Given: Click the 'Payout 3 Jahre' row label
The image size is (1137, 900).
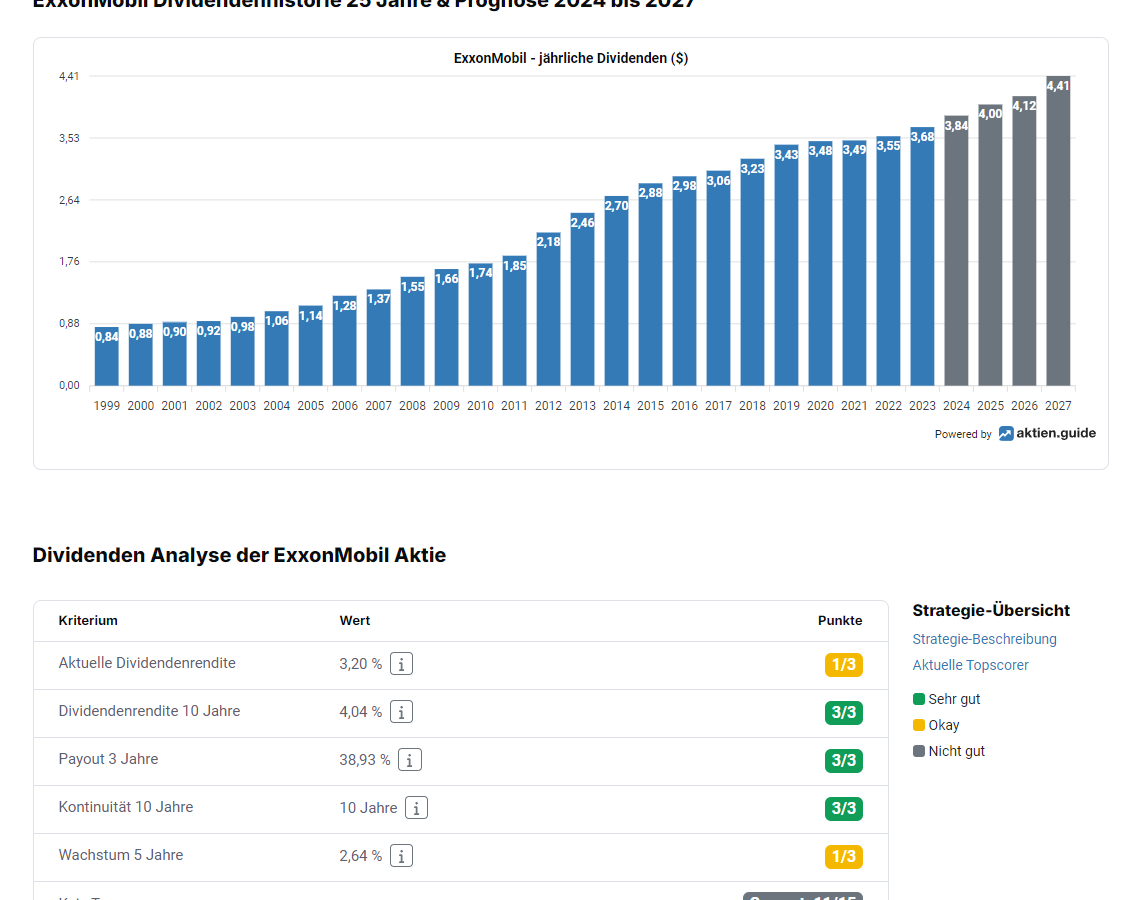Looking at the screenshot, I should click(x=108, y=759).
